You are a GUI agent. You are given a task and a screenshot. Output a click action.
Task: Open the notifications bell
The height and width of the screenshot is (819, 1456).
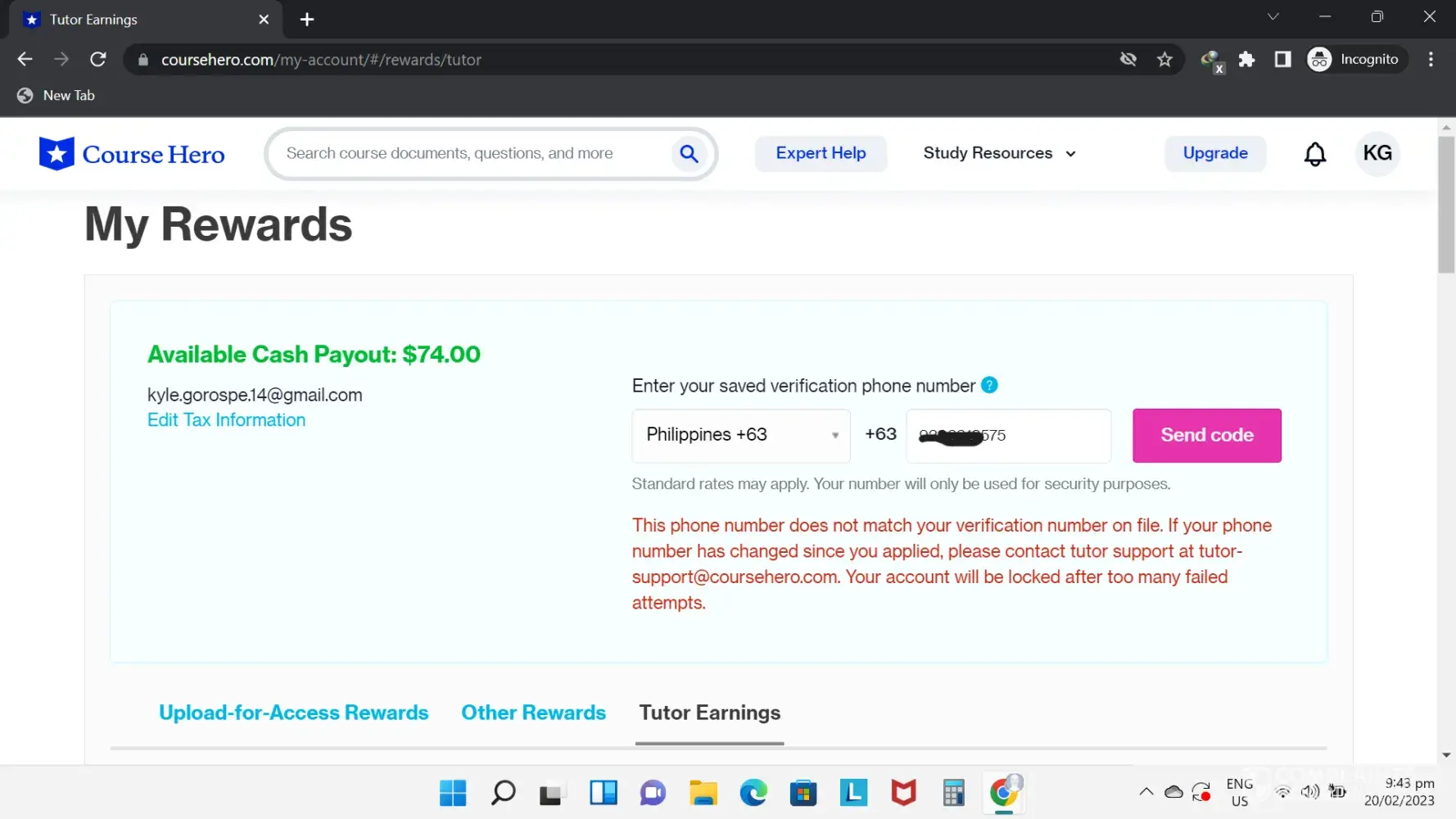1314,154
